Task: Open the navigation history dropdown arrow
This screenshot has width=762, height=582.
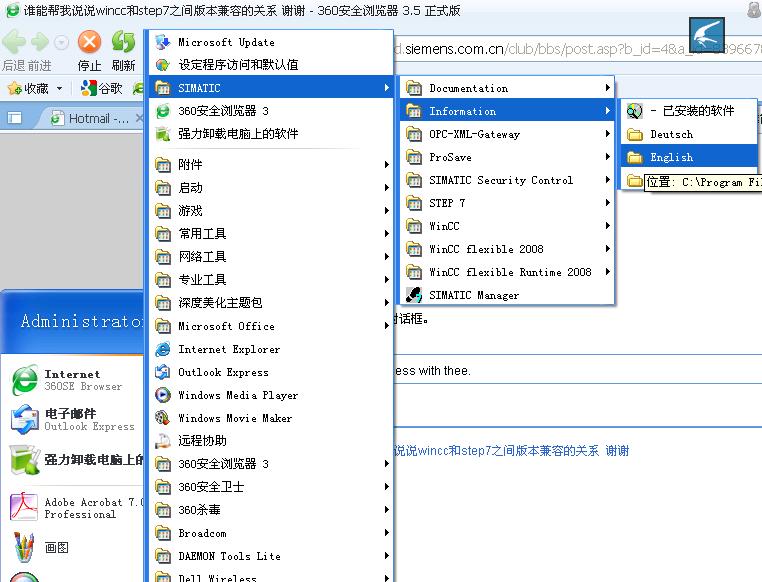Action: (x=61, y=43)
